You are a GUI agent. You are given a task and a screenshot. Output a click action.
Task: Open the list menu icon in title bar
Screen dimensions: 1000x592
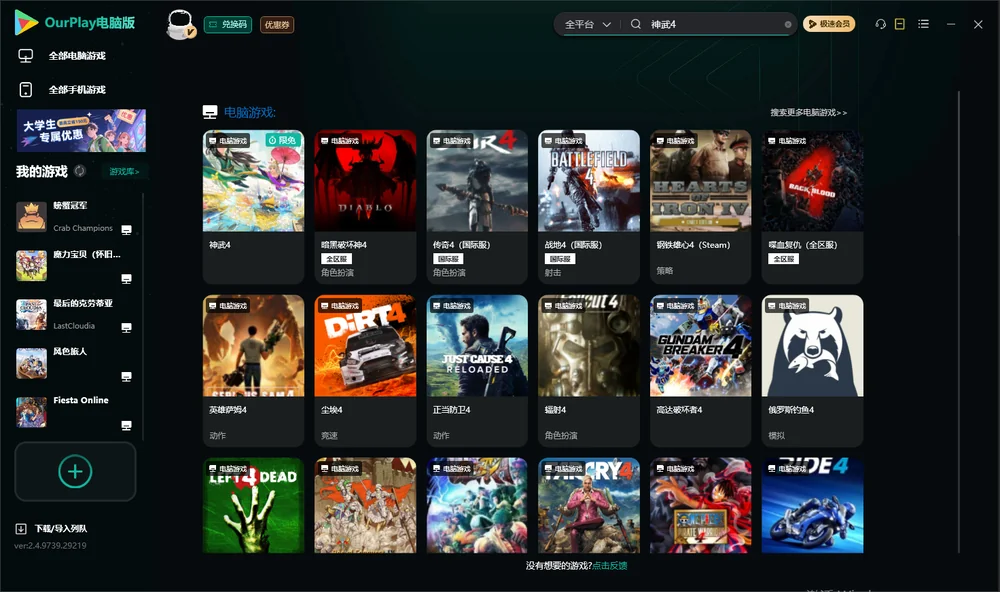(x=923, y=24)
